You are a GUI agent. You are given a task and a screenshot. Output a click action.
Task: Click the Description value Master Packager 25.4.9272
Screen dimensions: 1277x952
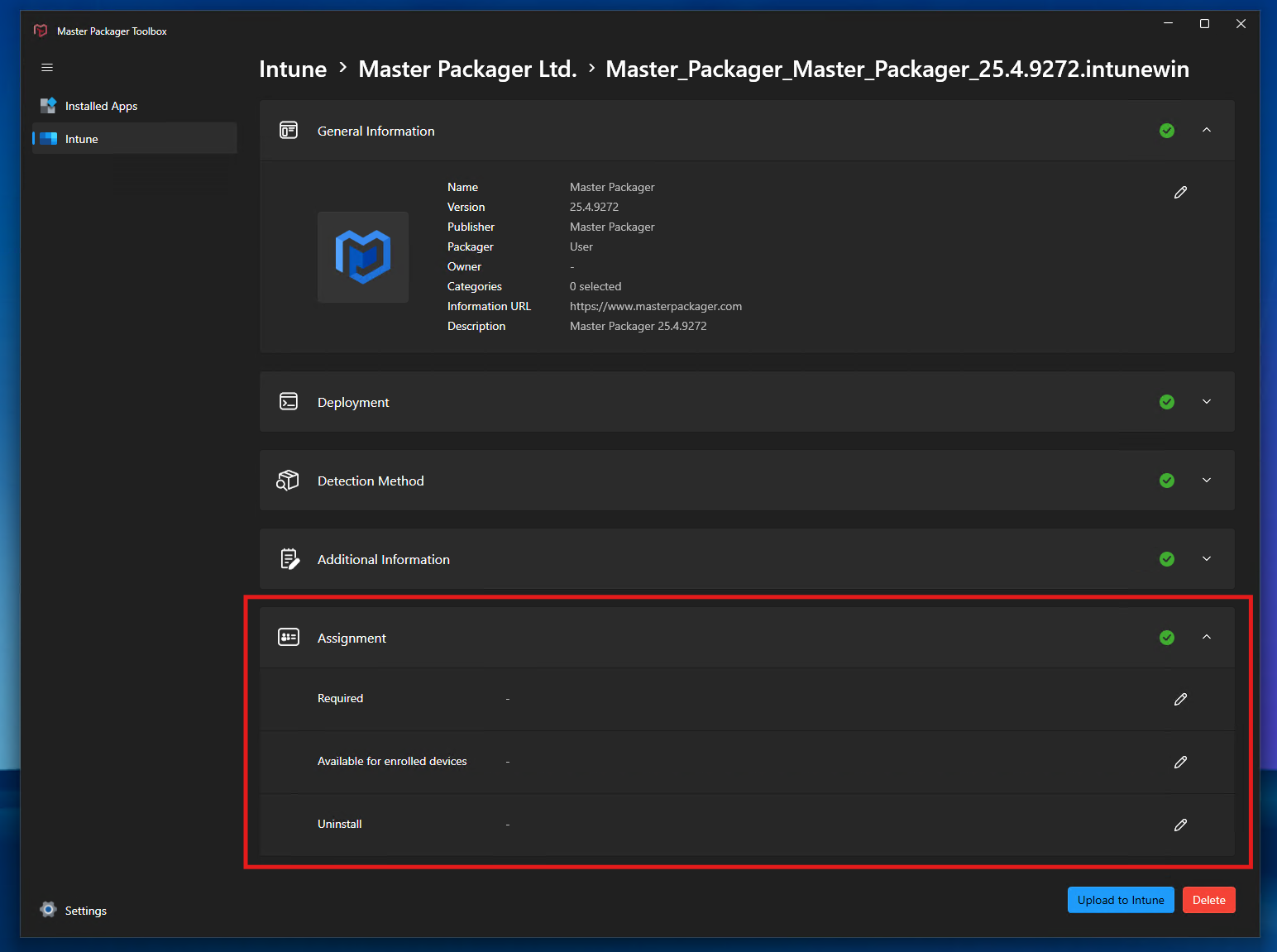[638, 326]
